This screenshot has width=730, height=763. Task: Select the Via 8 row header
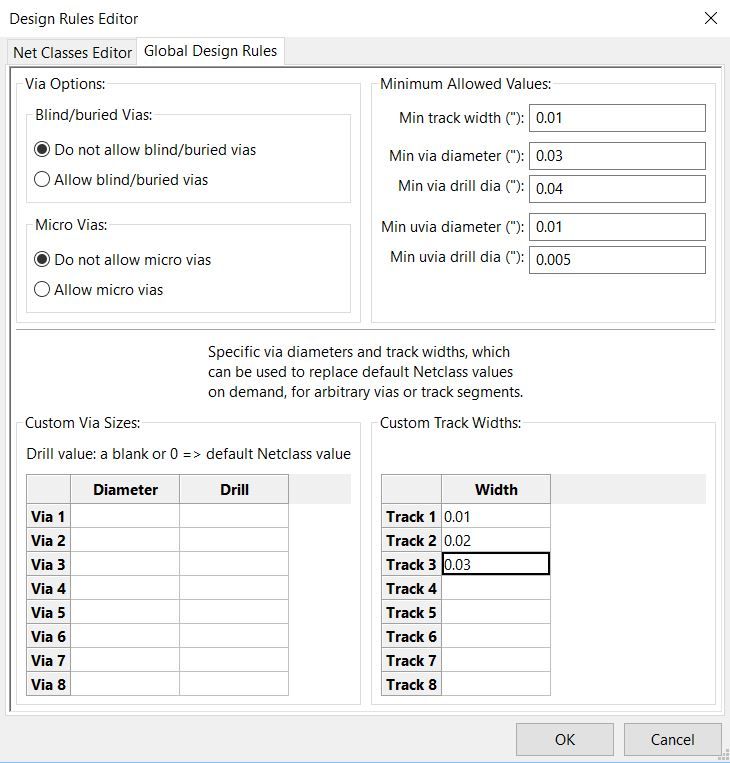[x=48, y=684]
